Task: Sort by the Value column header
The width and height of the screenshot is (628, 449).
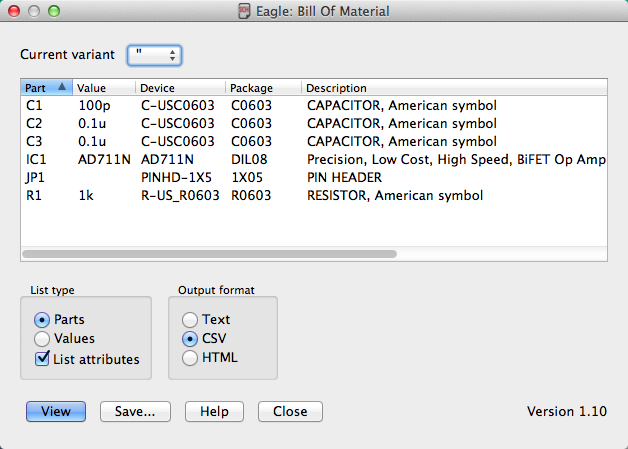Action: click(105, 88)
